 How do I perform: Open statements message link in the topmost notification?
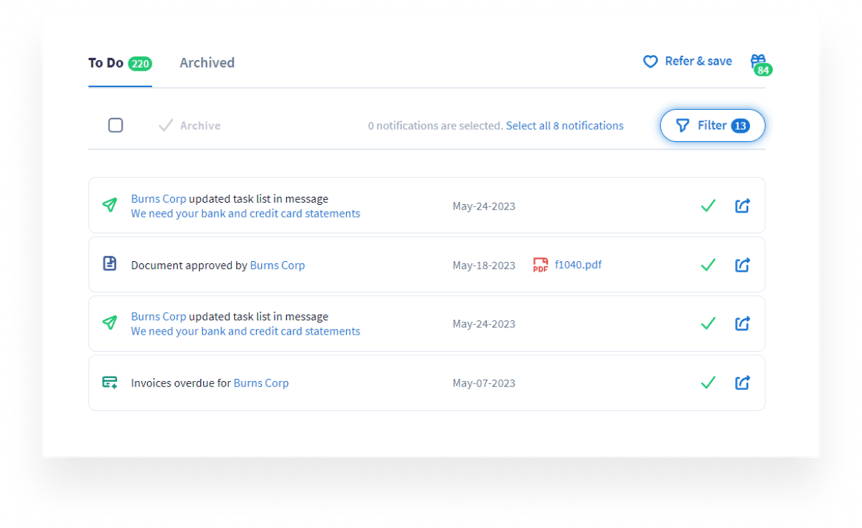(x=245, y=213)
